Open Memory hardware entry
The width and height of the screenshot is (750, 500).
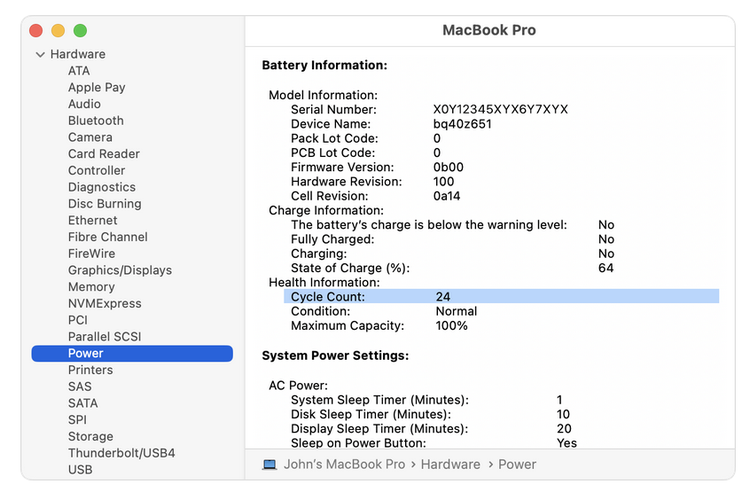click(x=91, y=287)
